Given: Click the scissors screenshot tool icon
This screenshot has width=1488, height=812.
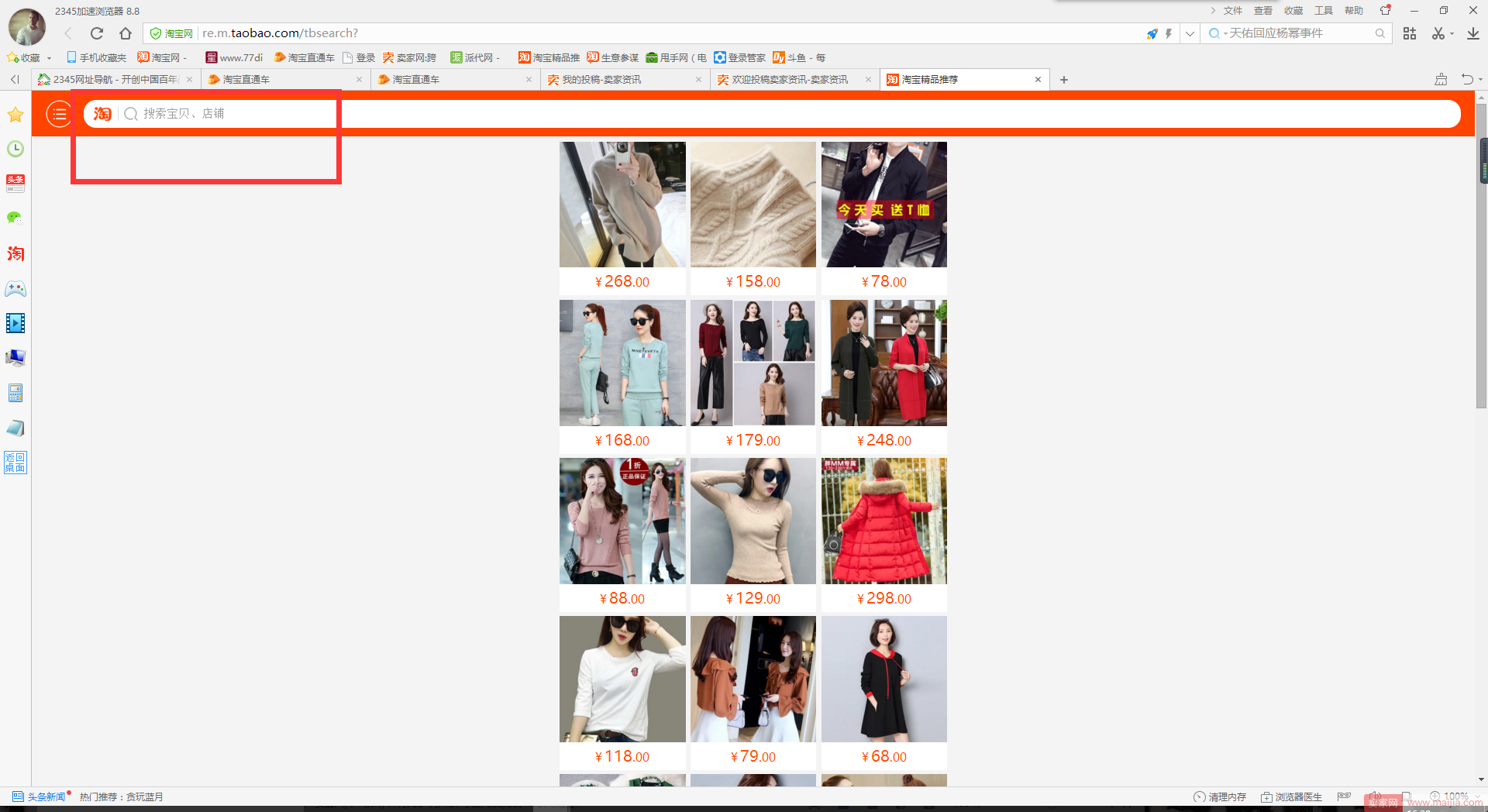Looking at the screenshot, I should [x=1438, y=33].
